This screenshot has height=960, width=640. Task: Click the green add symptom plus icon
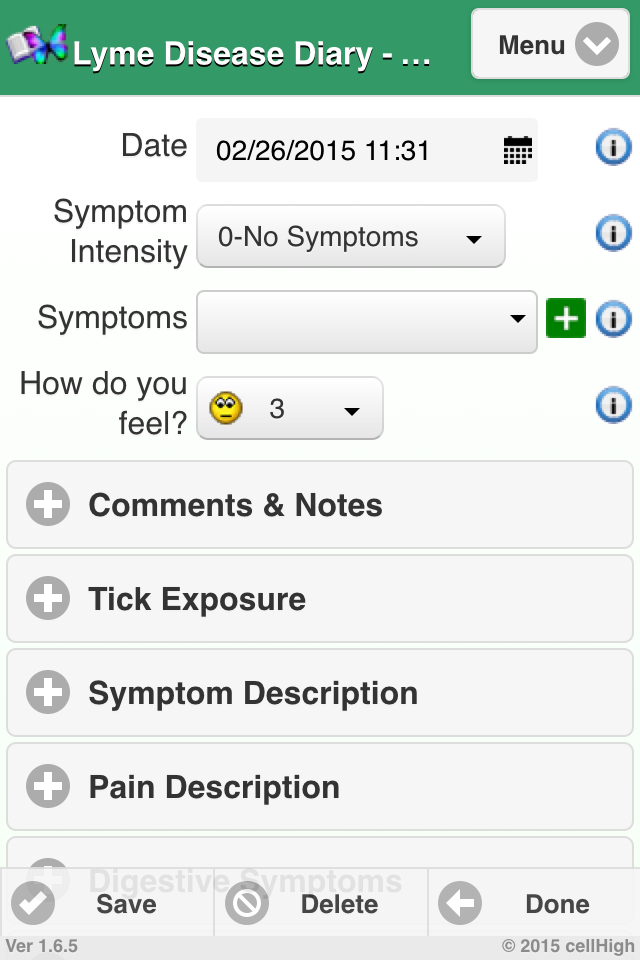pyautogui.click(x=565, y=319)
